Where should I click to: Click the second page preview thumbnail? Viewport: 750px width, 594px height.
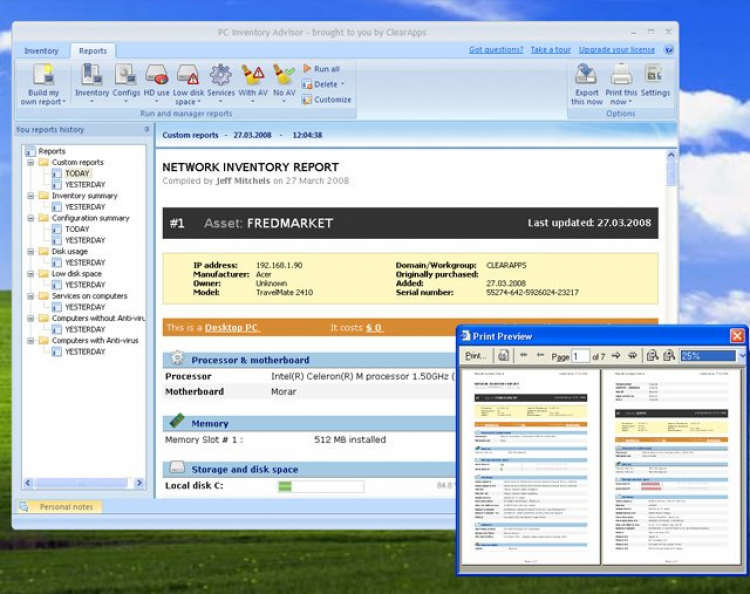(671, 466)
